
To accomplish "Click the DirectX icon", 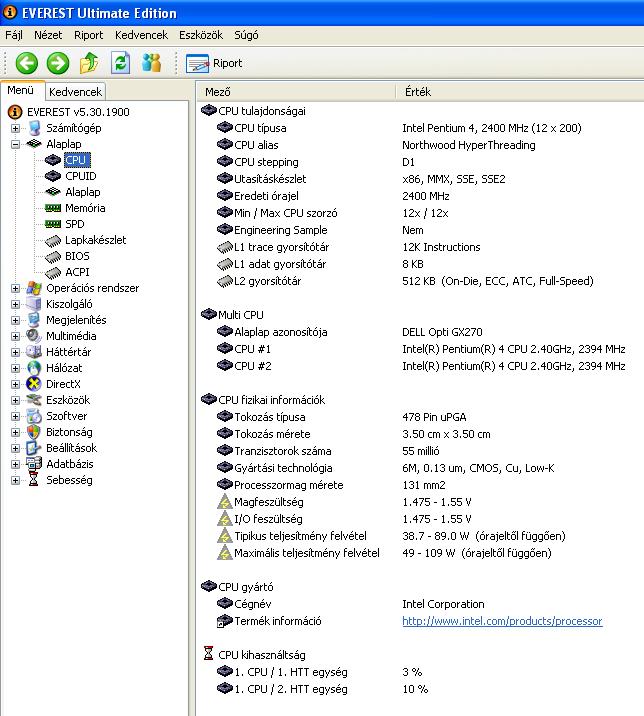I will [34, 384].
